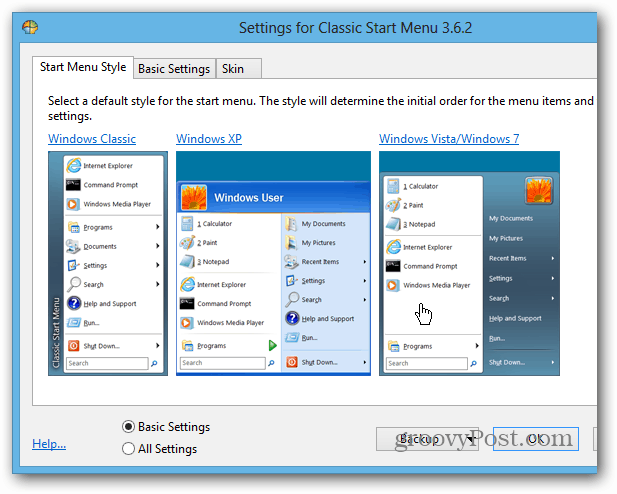Click the 'Select a default style' description text
The width and height of the screenshot is (617, 494).
pos(321,108)
